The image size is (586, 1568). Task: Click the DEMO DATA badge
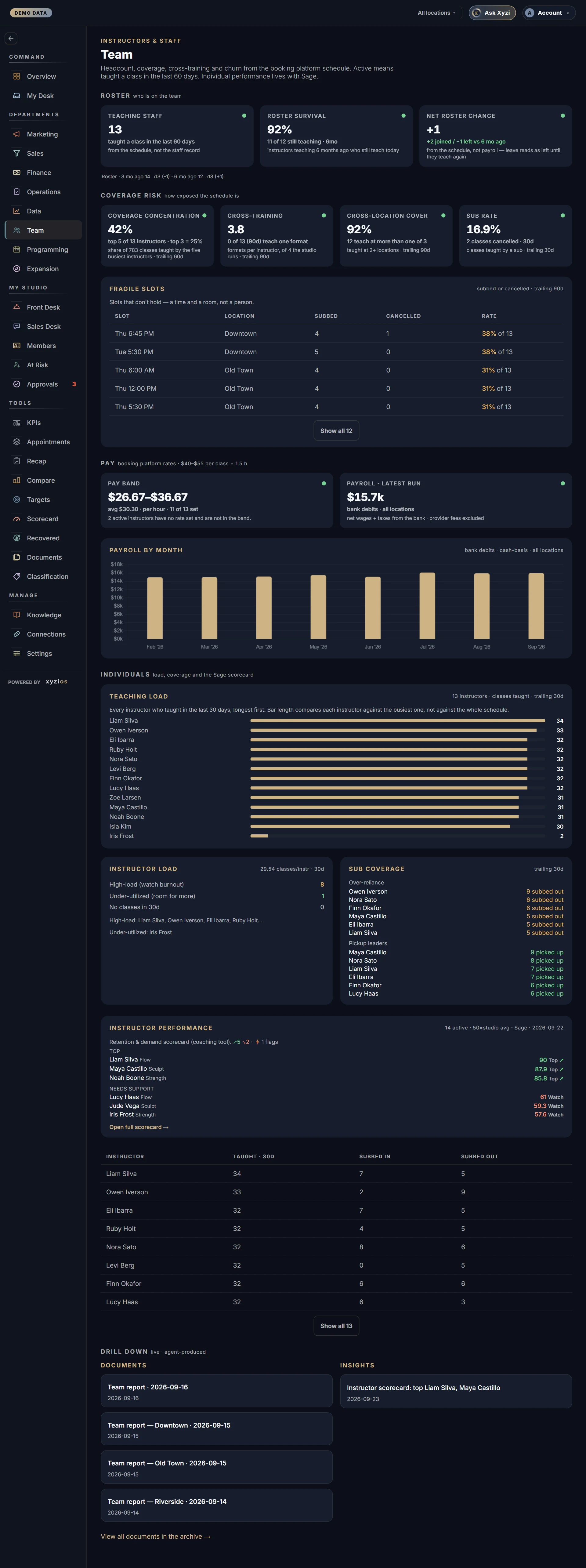(31, 13)
